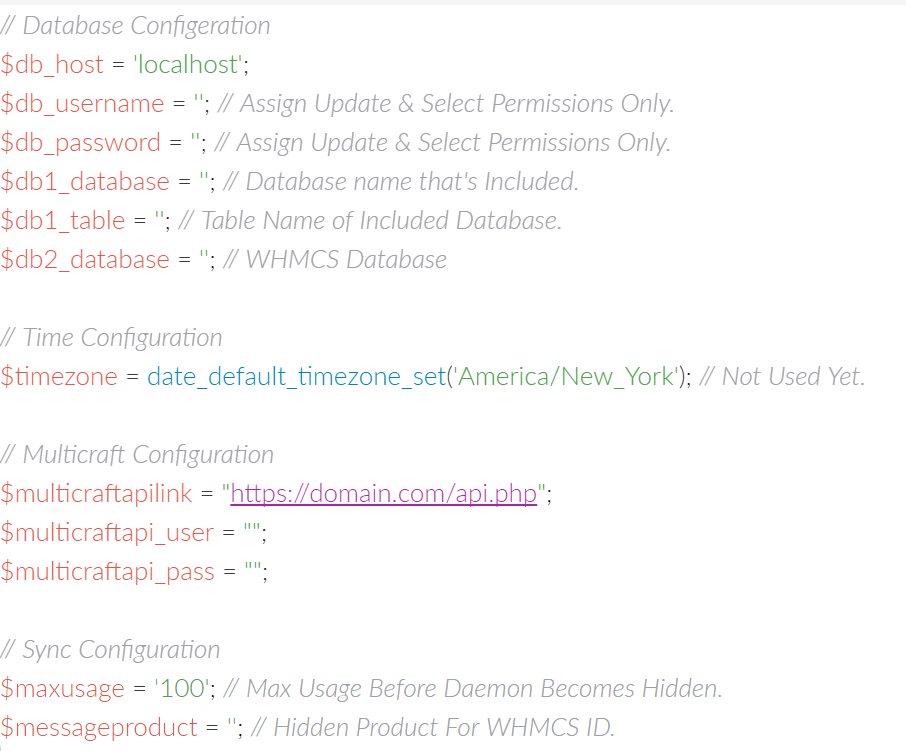Click the $db_username variable name
Viewport: 906px width, 751px height.
pyautogui.click(x=82, y=104)
